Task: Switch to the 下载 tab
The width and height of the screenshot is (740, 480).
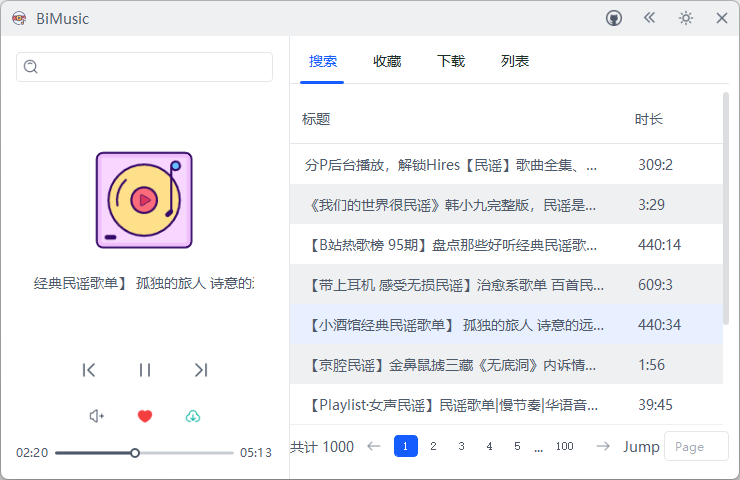Action: point(451,61)
